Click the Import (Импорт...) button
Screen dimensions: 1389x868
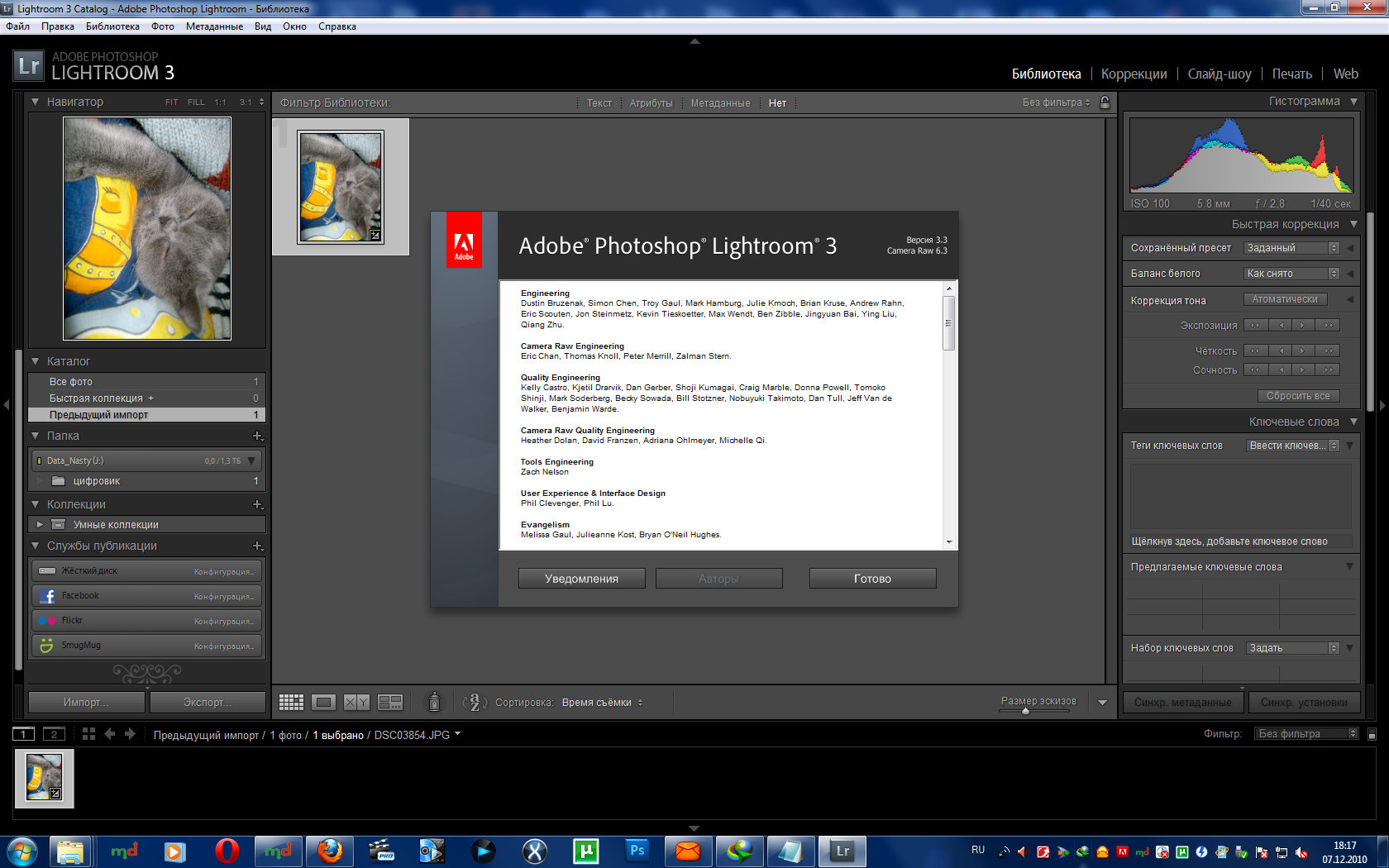[x=87, y=702]
